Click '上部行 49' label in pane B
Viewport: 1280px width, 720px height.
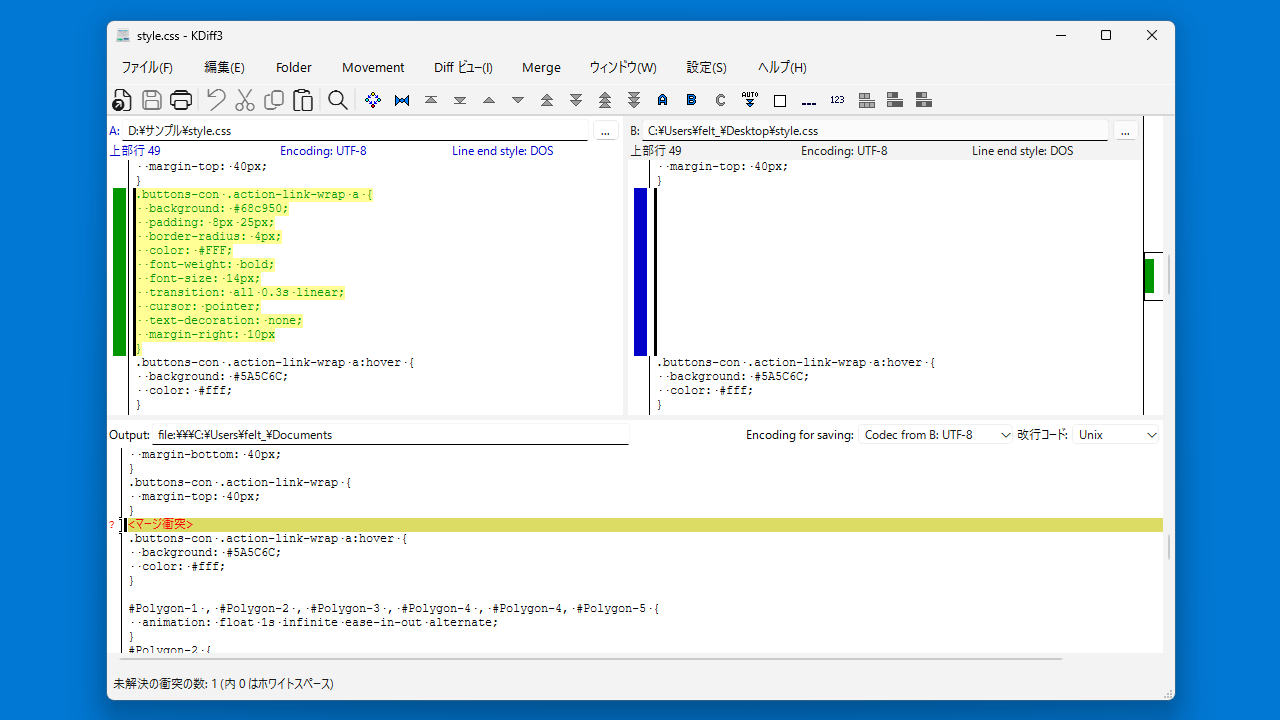click(x=656, y=151)
